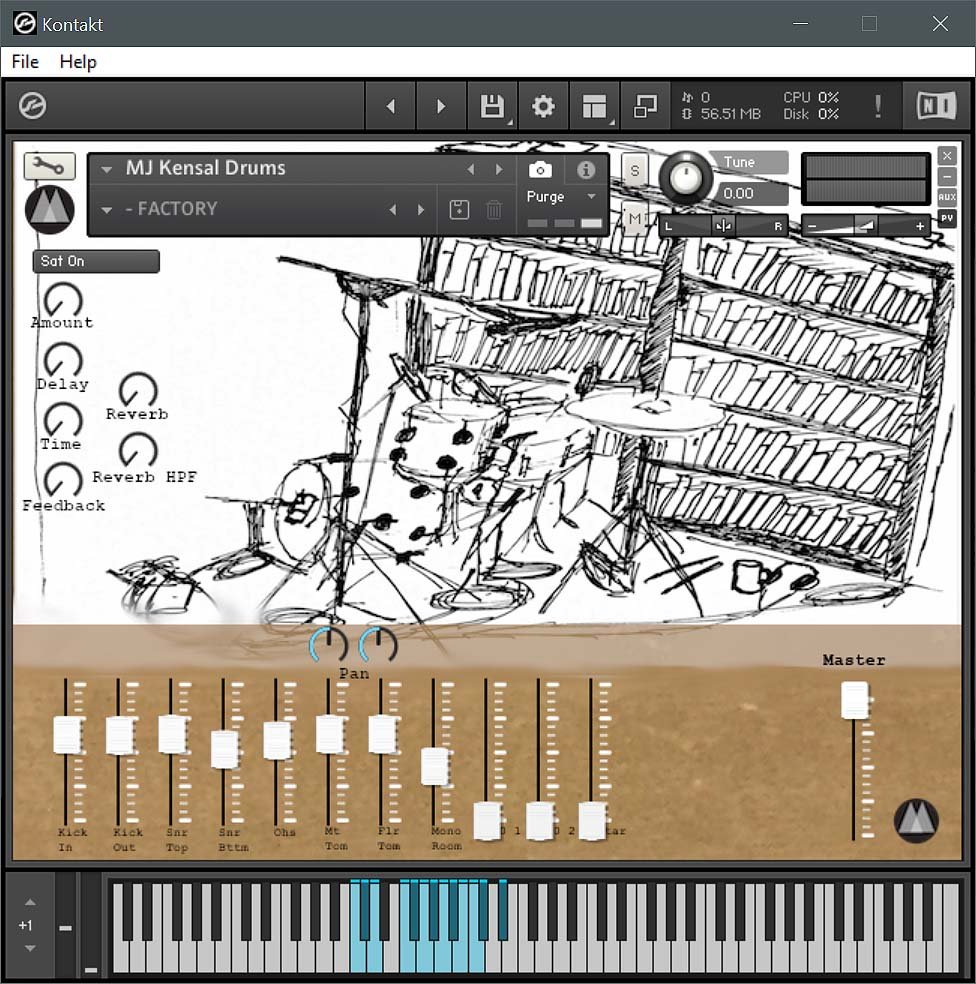Viewport: 976px width, 984px height.
Task: Open the Help menu
Action: tap(78, 62)
